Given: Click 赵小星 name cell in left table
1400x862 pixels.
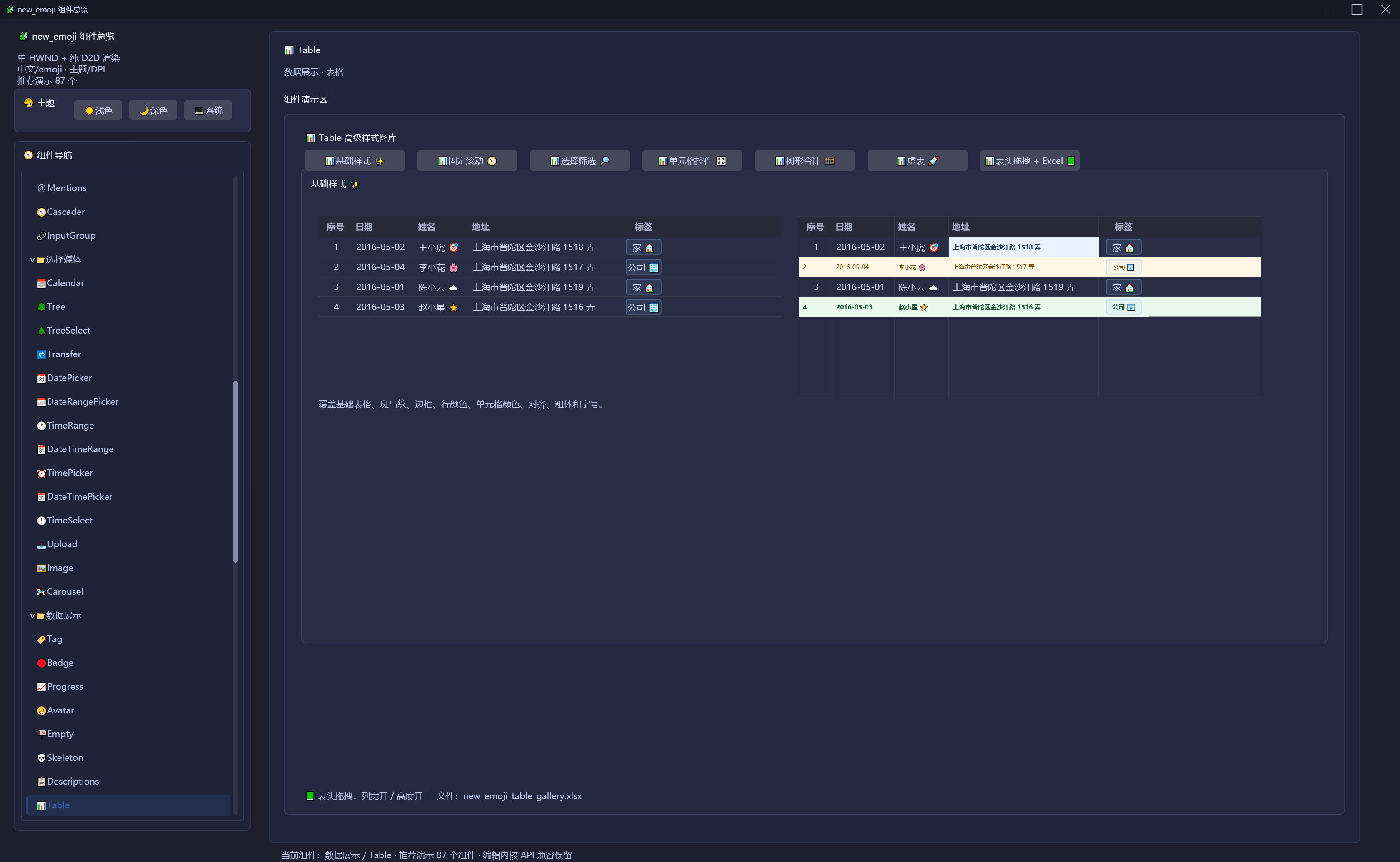Looking at the screenshot, I should (x=438, y=307).
